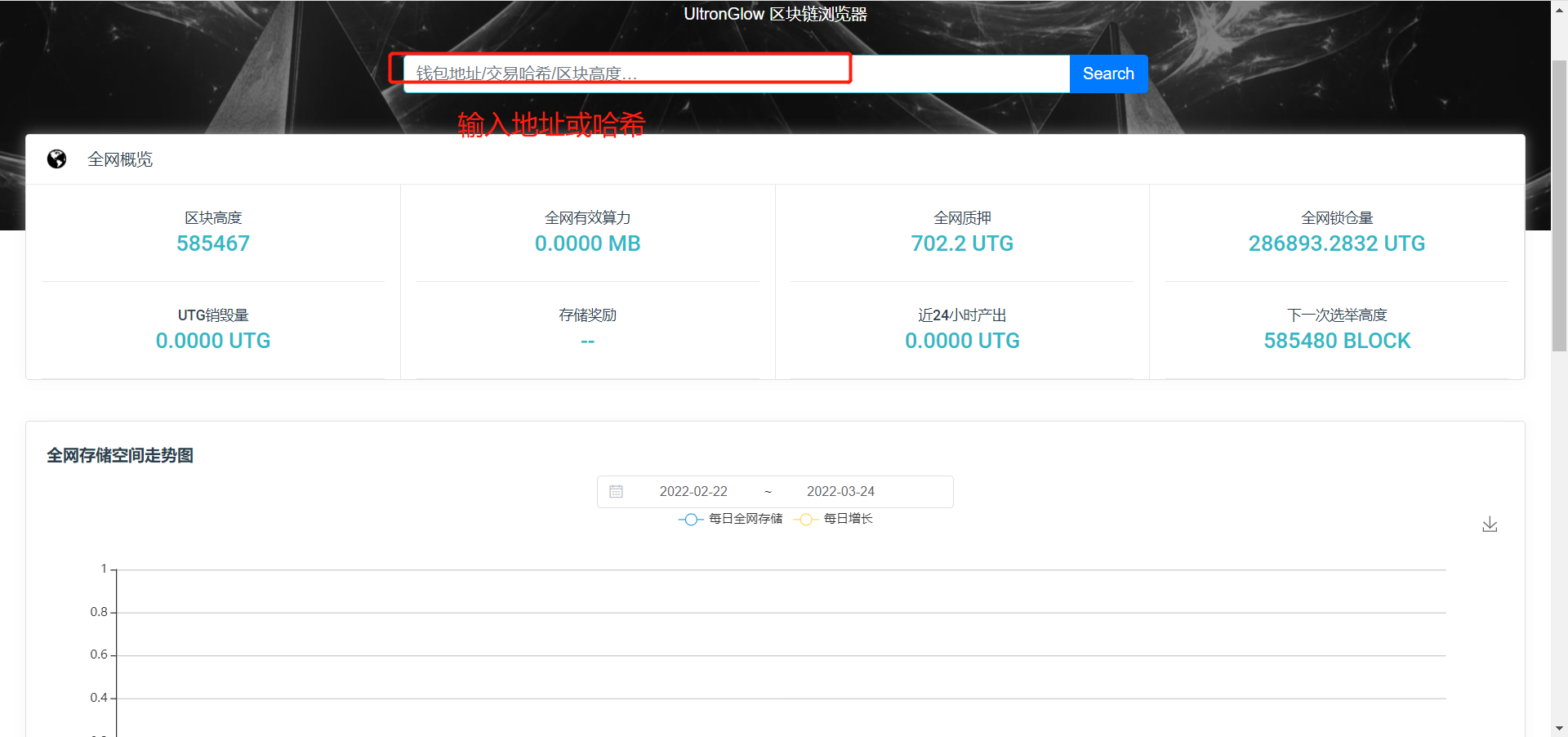
Task: Click the 0.0000 MB effective power value
Action: point(587,243)
